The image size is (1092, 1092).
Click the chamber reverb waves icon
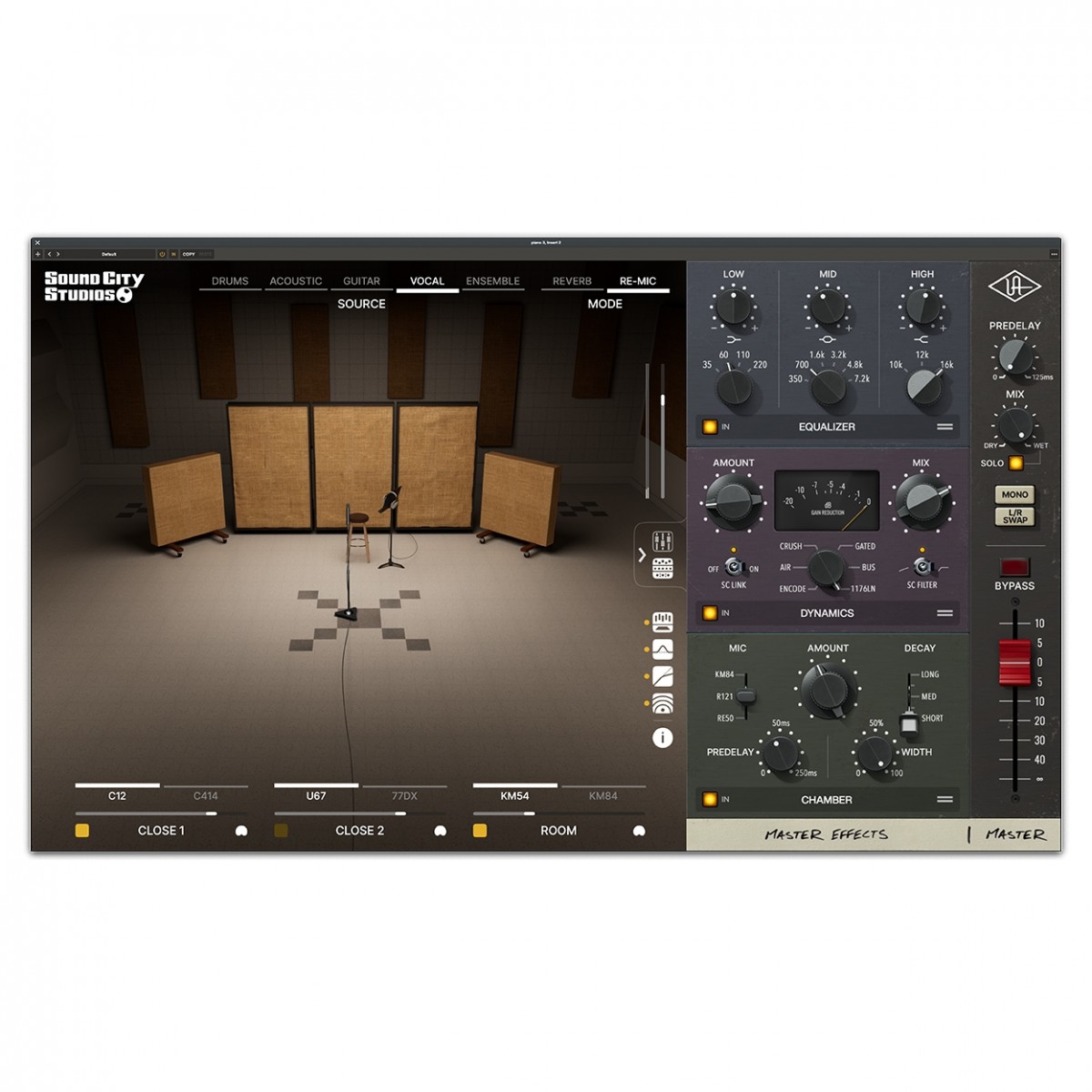[662, 703]
